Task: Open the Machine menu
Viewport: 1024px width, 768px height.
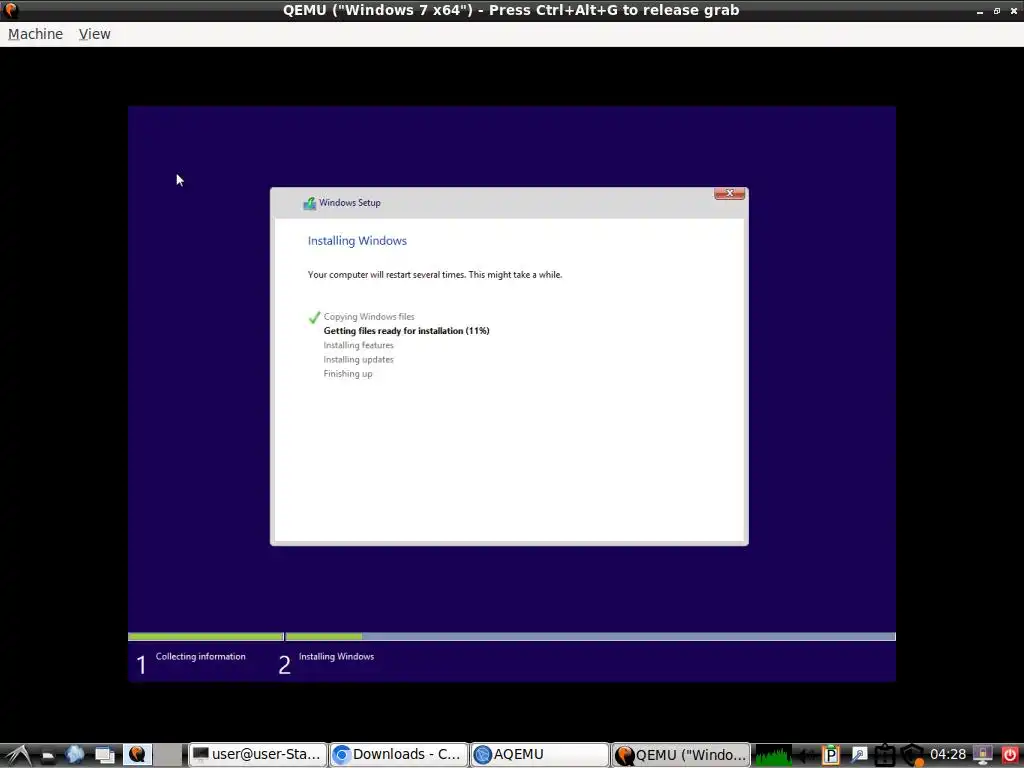Action: click(35, 34)
